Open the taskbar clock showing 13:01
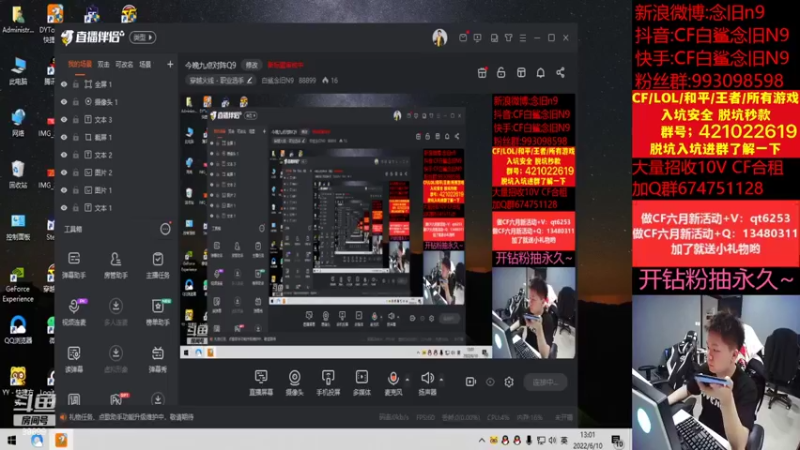The height and width of the screenshot is (450, 800). point(587,440)
